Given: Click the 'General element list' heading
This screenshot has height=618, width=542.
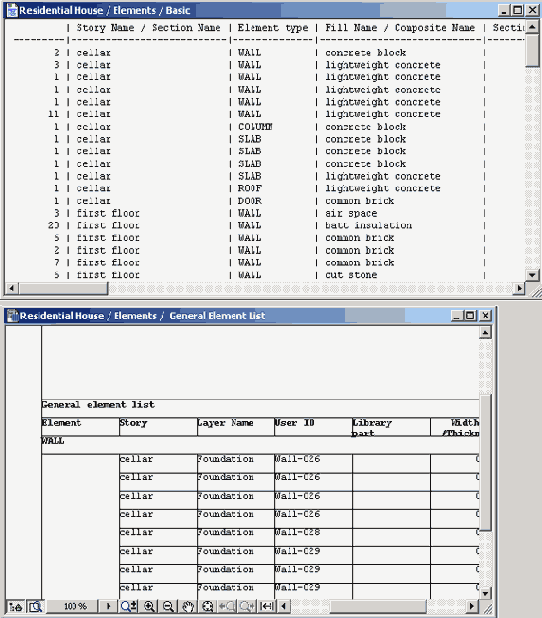Looking at the screenshot, I should pyautogui.click(x=98, y=405).
